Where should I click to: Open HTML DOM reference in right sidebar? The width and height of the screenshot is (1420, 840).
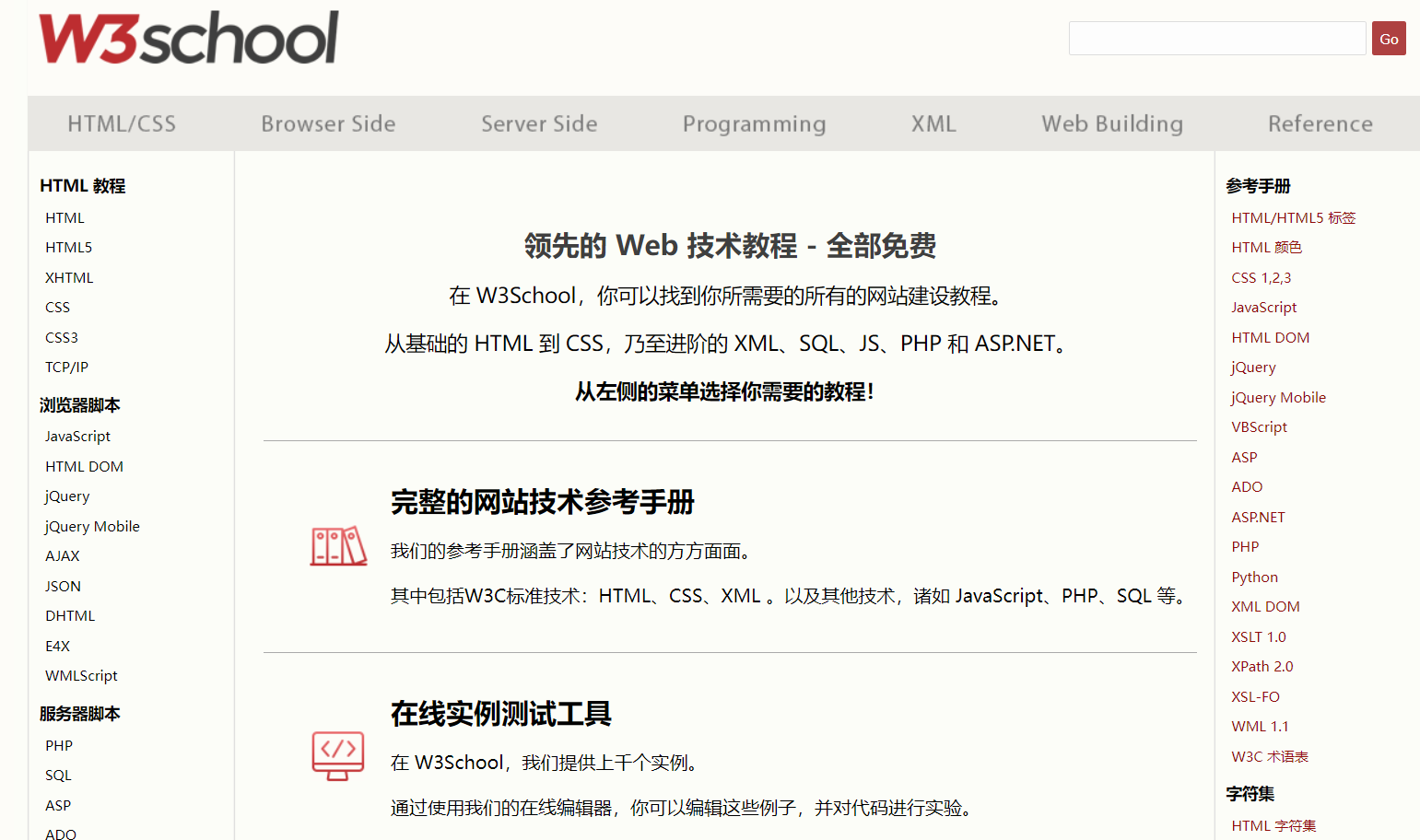1270,337
